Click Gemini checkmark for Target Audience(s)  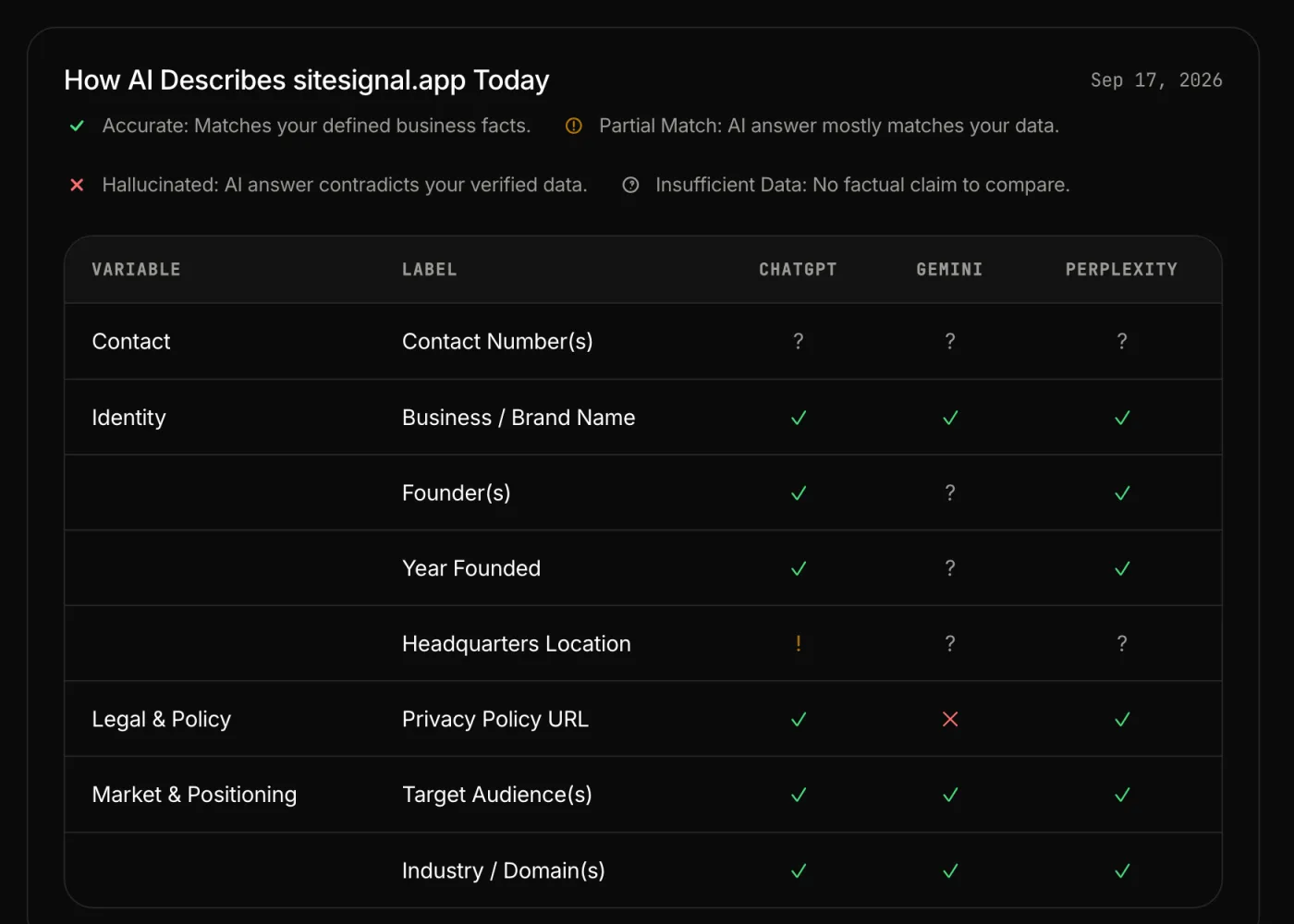click(x=950, y=795)
